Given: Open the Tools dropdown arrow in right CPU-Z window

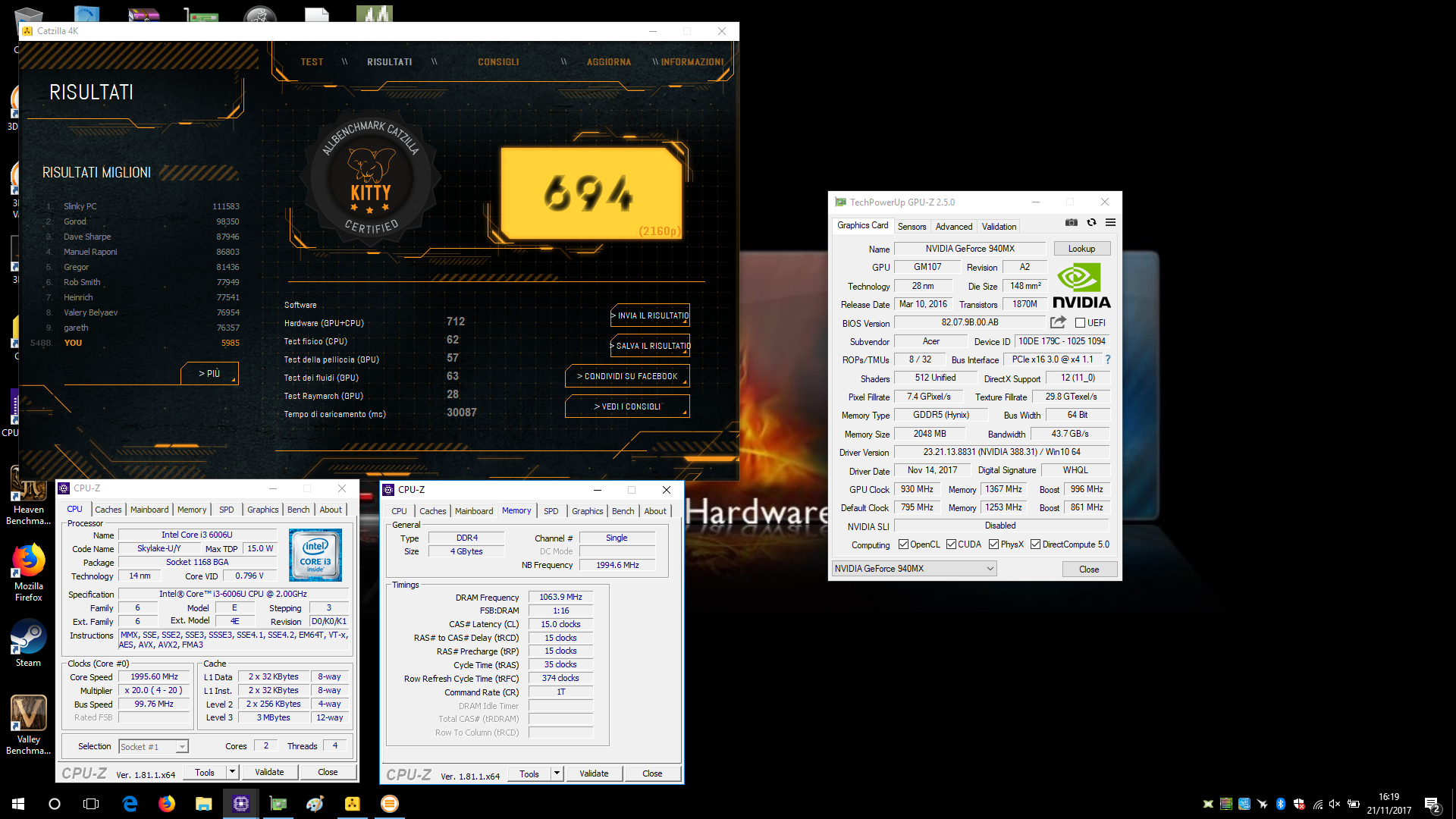Looking at the screenshot, I should [x=557, y=773].
